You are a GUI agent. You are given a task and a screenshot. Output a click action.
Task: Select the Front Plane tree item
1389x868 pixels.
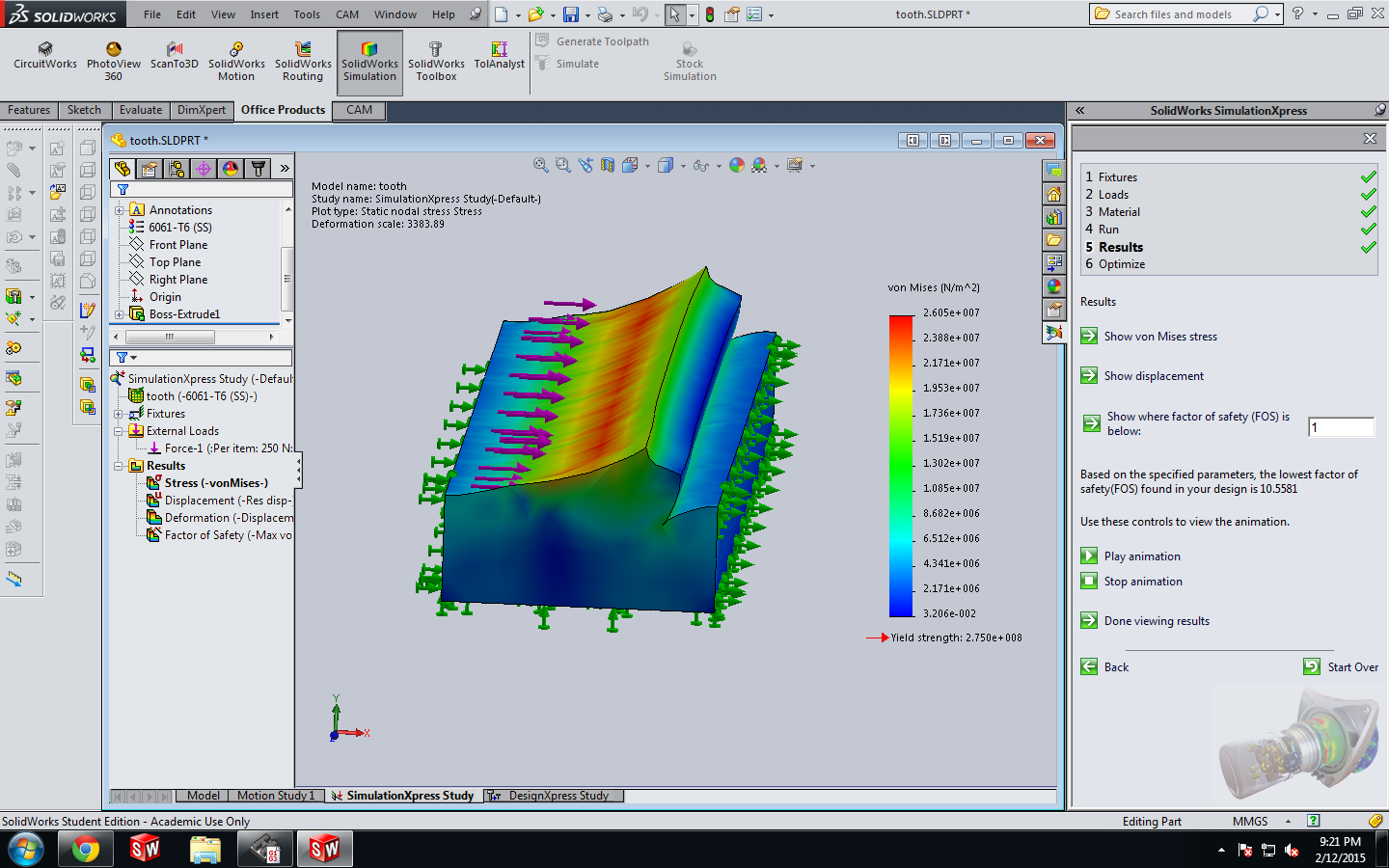169,245
